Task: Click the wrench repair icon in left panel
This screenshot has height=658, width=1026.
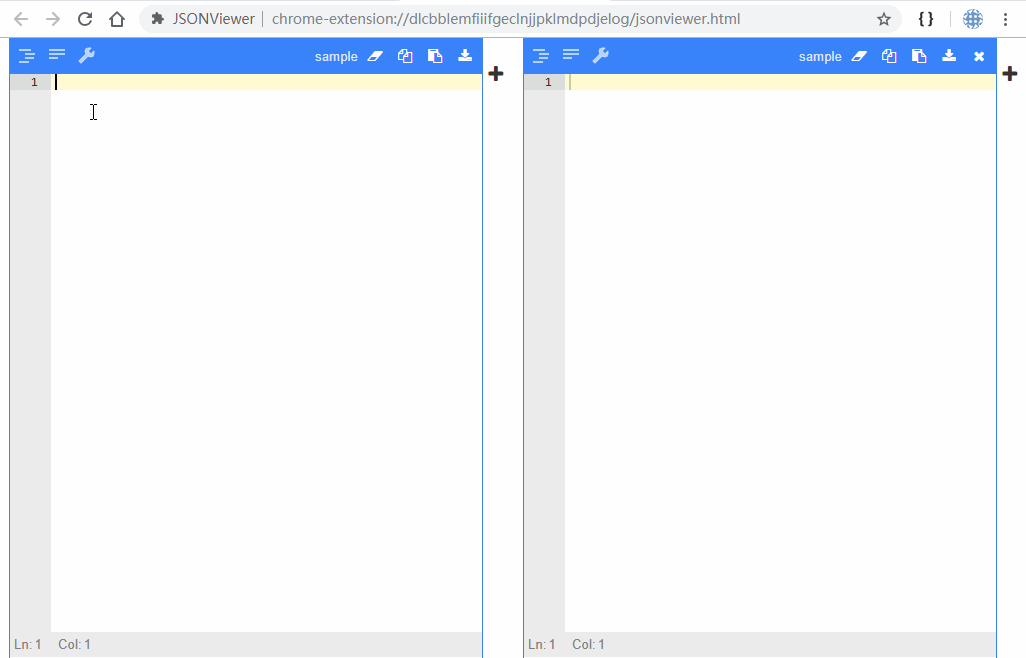Action: point(87,56)
